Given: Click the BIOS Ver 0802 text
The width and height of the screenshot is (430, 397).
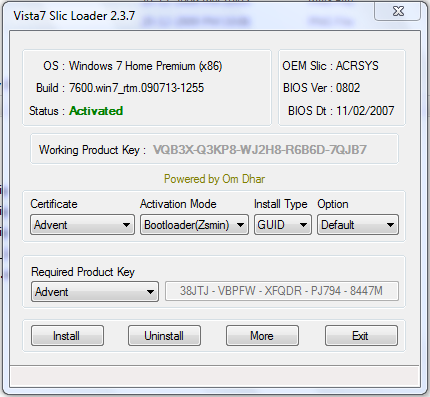Looking at the screenshot, I should click(x=321, y=88).
